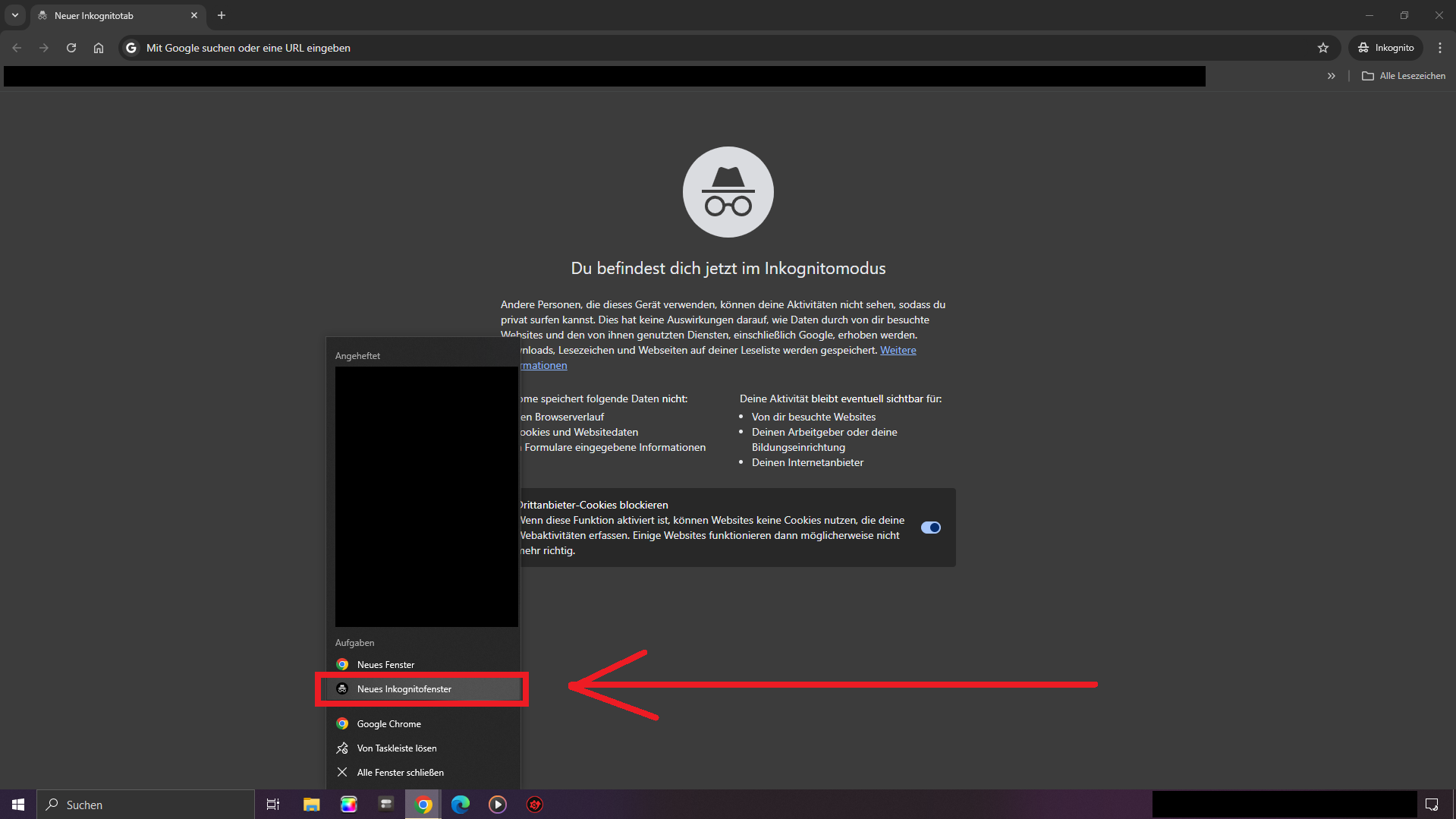Open Task View on the taskbar

[x=273, y=805]
